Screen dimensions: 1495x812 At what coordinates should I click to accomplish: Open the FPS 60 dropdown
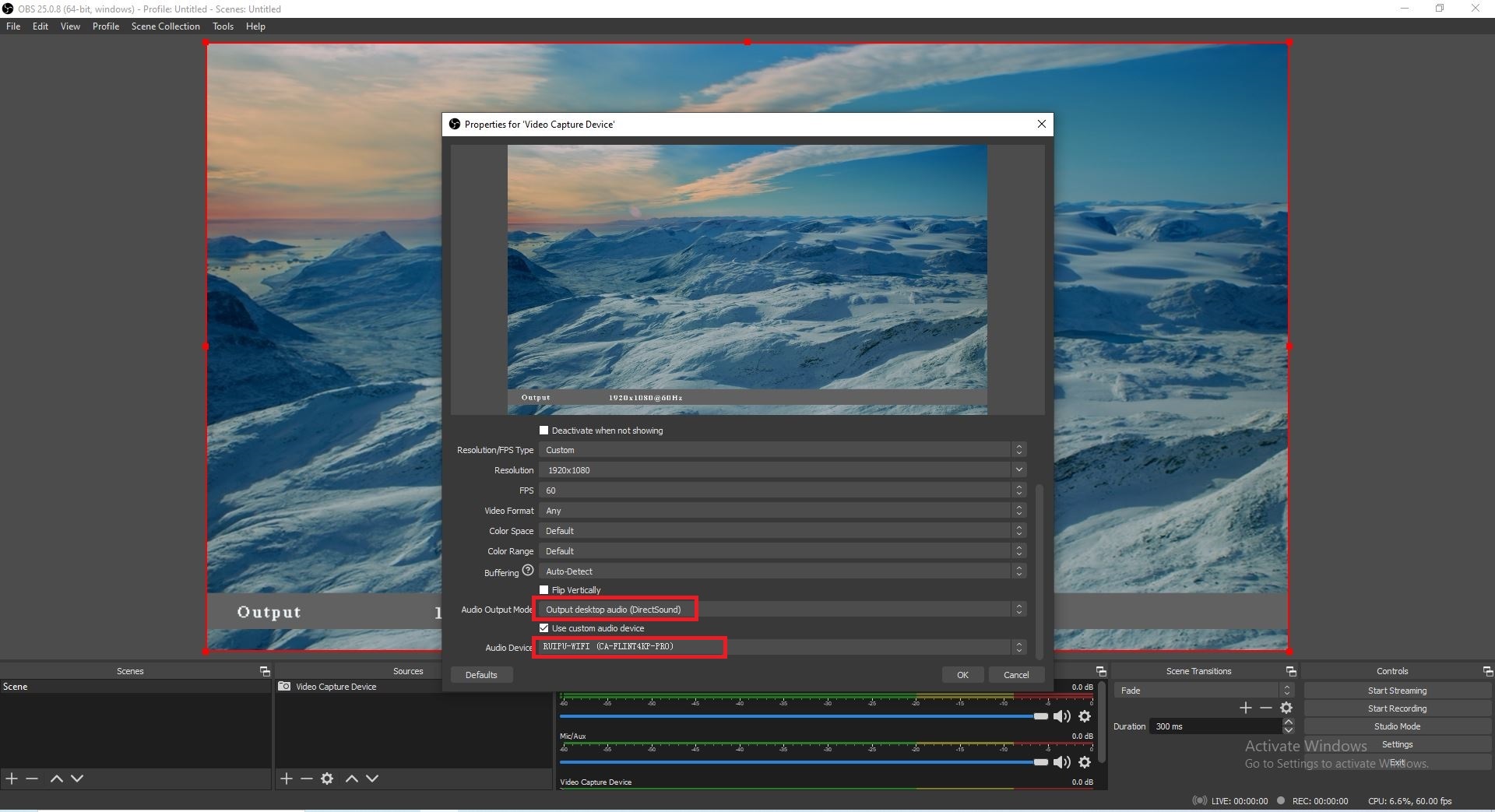click(x=783, y=490)
